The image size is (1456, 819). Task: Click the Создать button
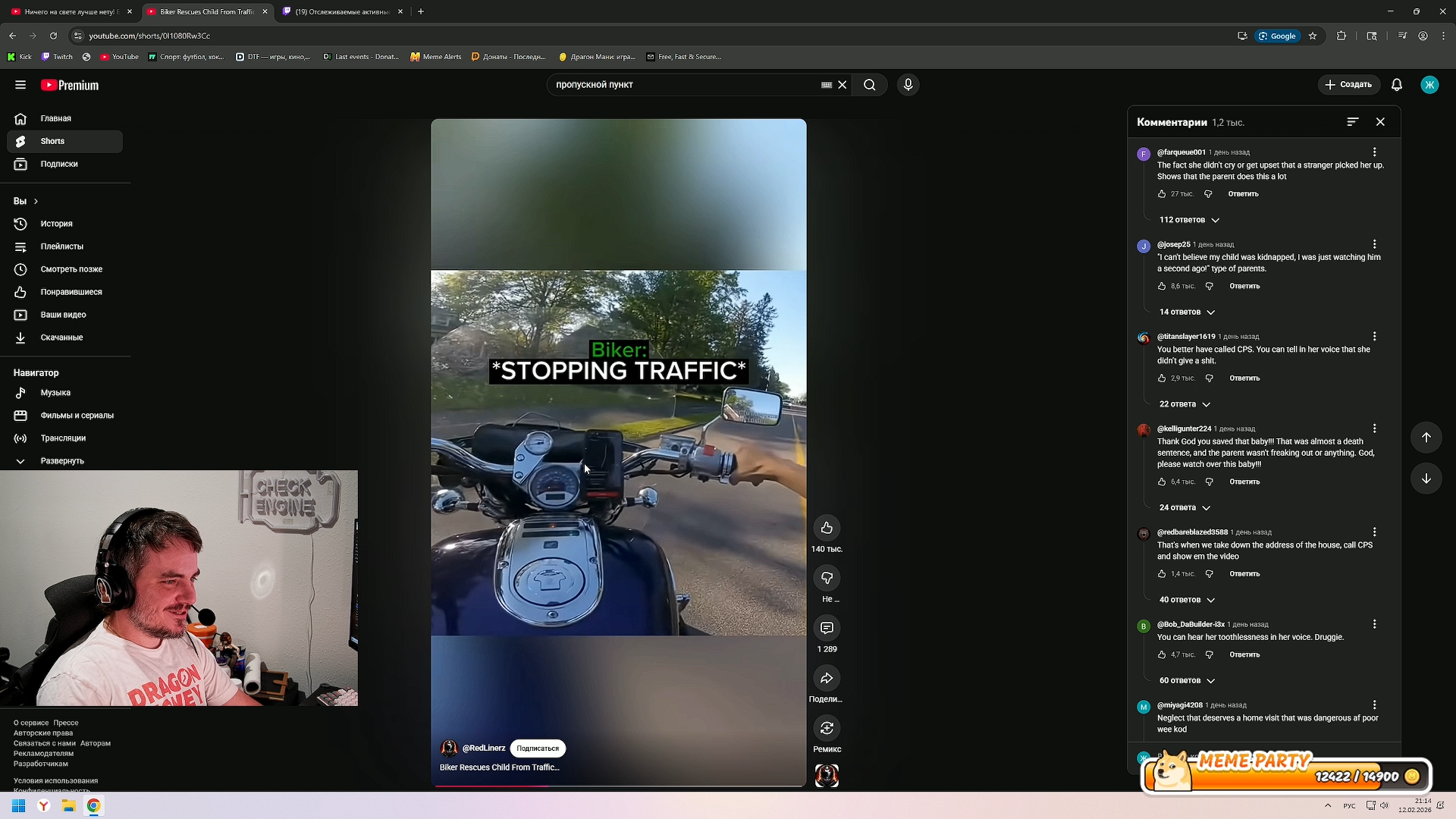pyautogui.click(x=1348, y=85)
